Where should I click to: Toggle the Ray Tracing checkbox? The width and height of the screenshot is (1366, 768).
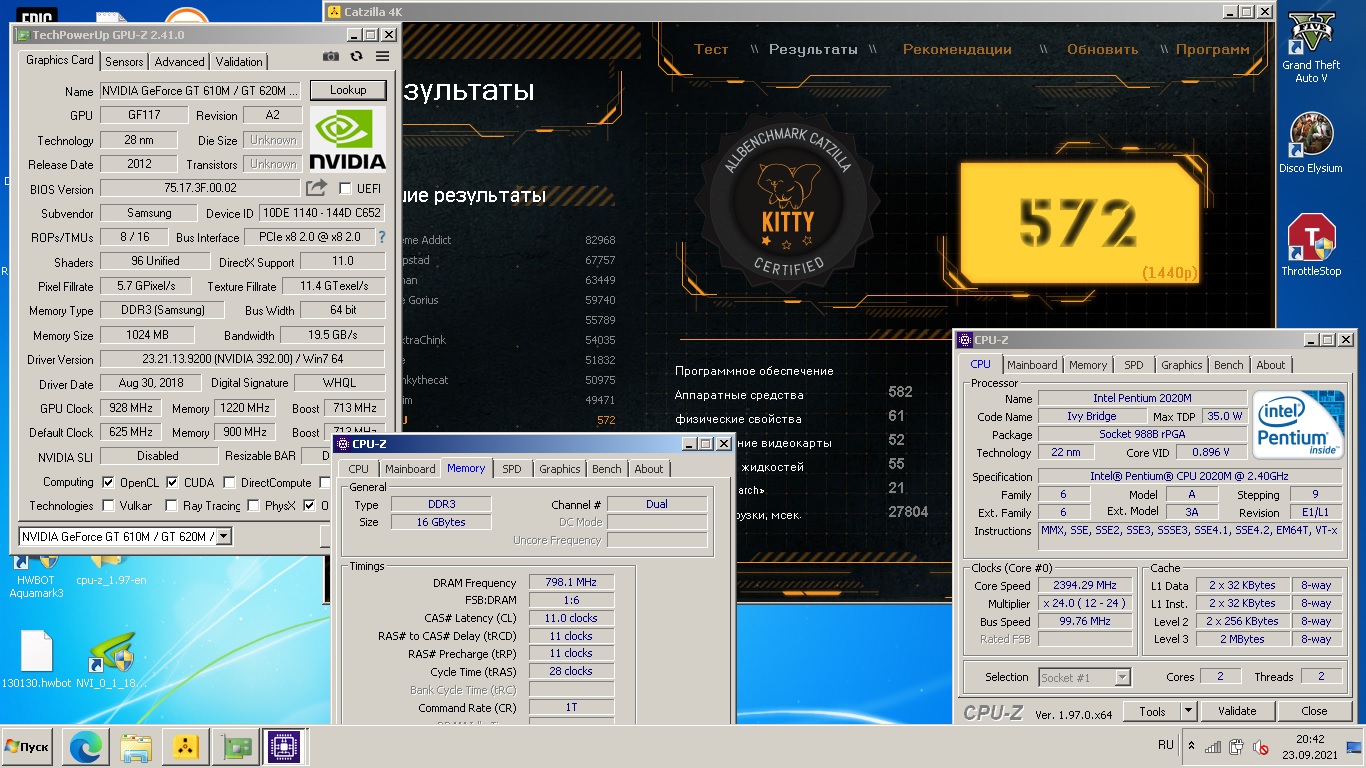click(x=171, y=506)
